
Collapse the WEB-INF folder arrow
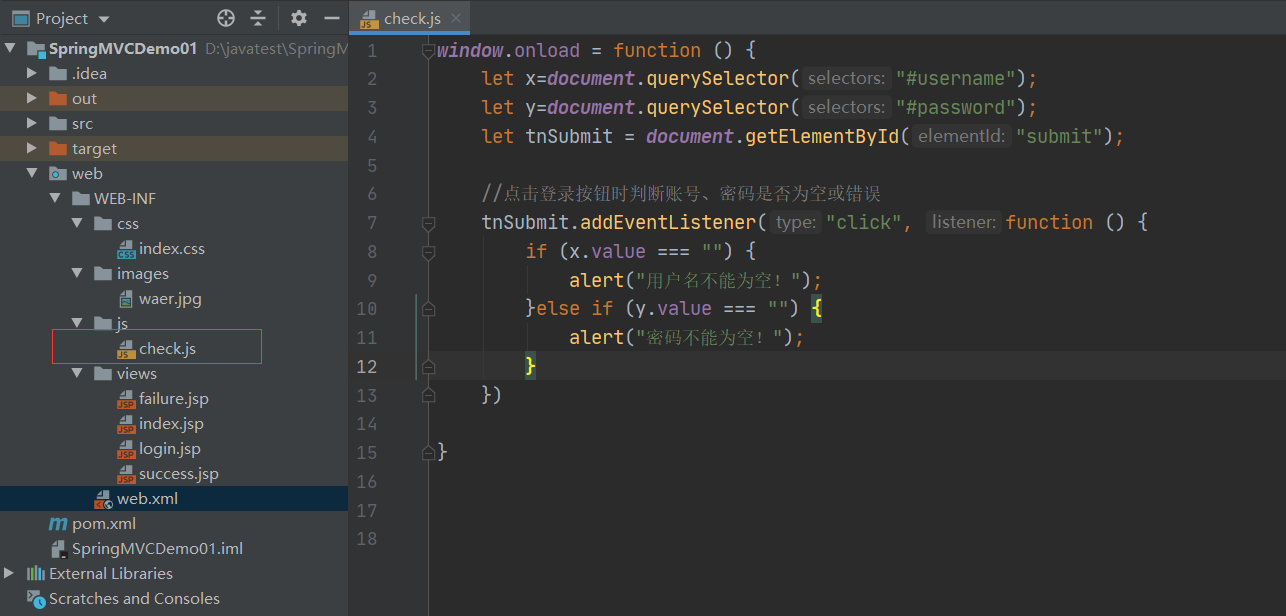click(x=55, y=198)
